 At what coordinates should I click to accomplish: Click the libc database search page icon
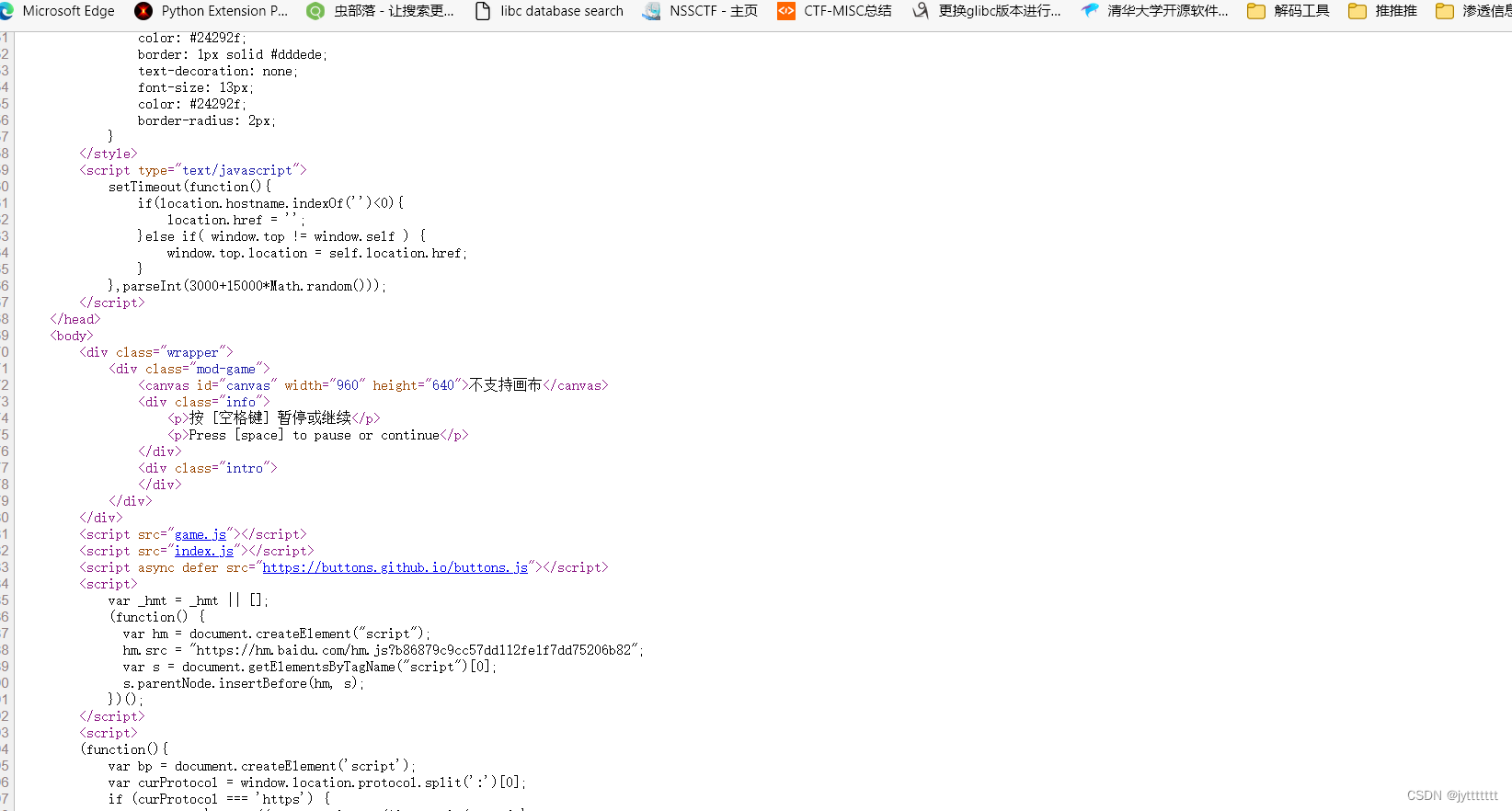pos(483,11)
